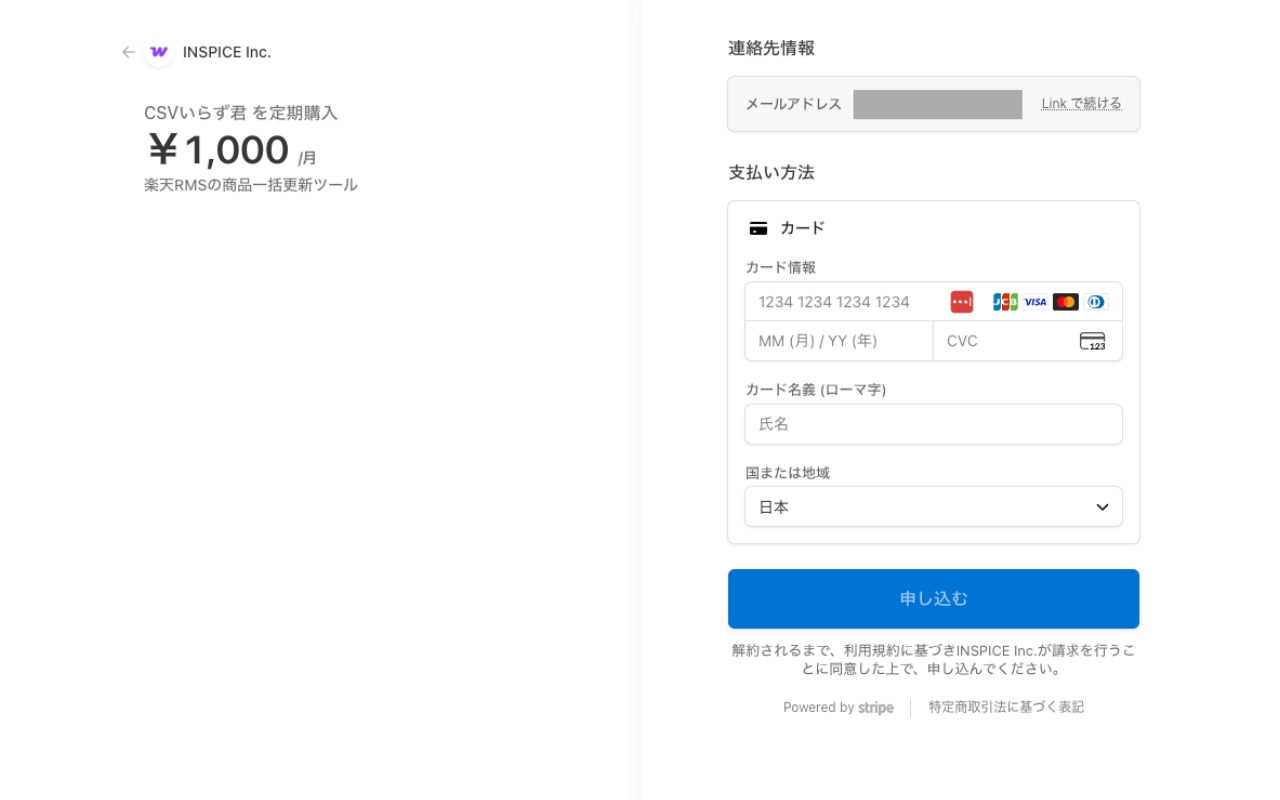This screenshot has width=1280, height=800.
Task: Click the Visa card brand icon
Action: [1035, 301]
